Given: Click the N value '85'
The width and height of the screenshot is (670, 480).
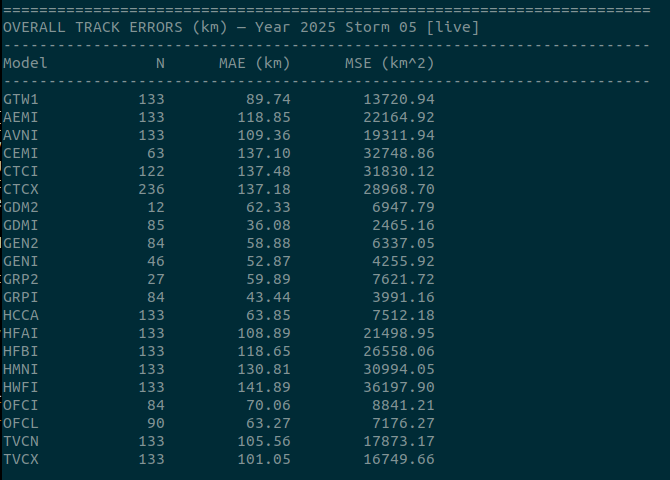Looking at the screenshot, I should 156,225.
